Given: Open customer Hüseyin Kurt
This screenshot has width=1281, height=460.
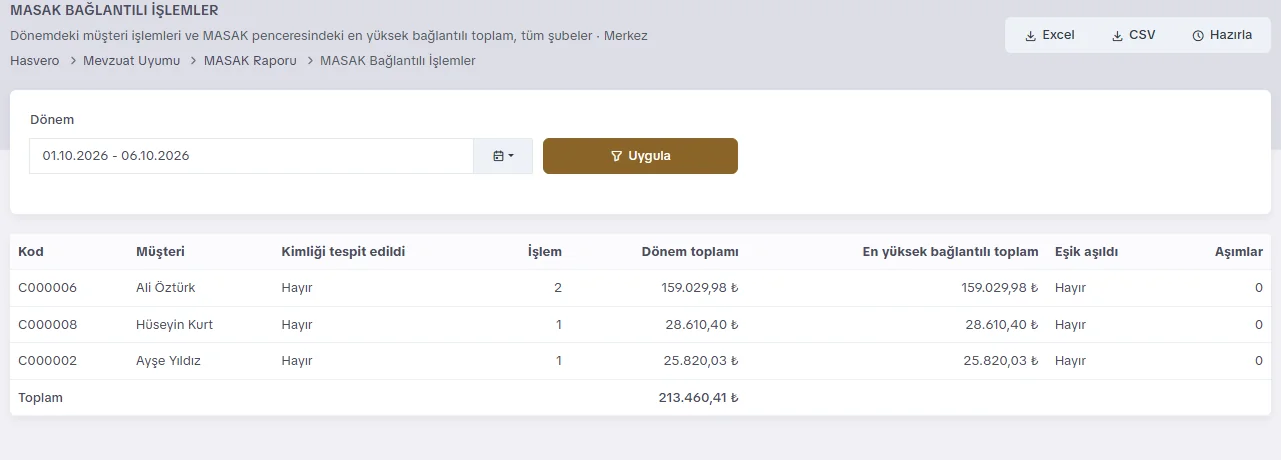Looking at the screenshot, I should coord(174,325).
